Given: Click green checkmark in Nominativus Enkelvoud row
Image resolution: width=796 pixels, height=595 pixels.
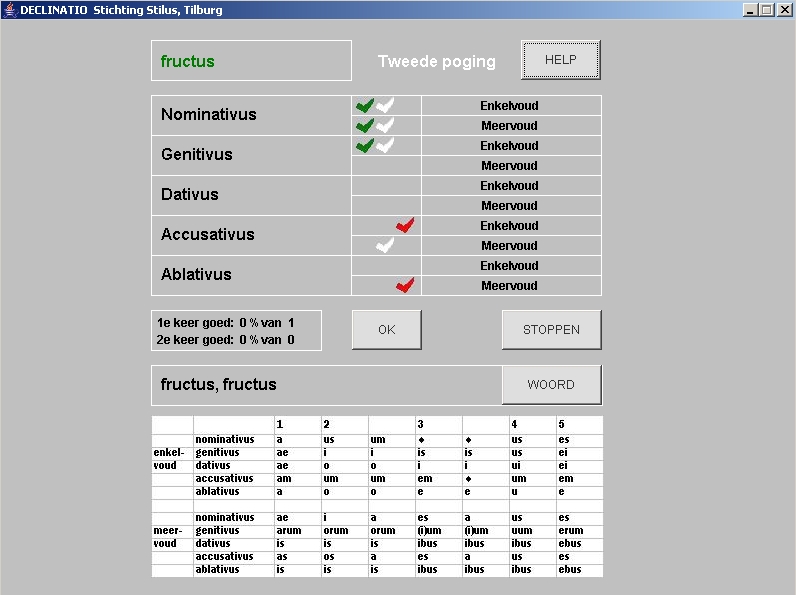Looking at the screenshot, I should point(365,105).
